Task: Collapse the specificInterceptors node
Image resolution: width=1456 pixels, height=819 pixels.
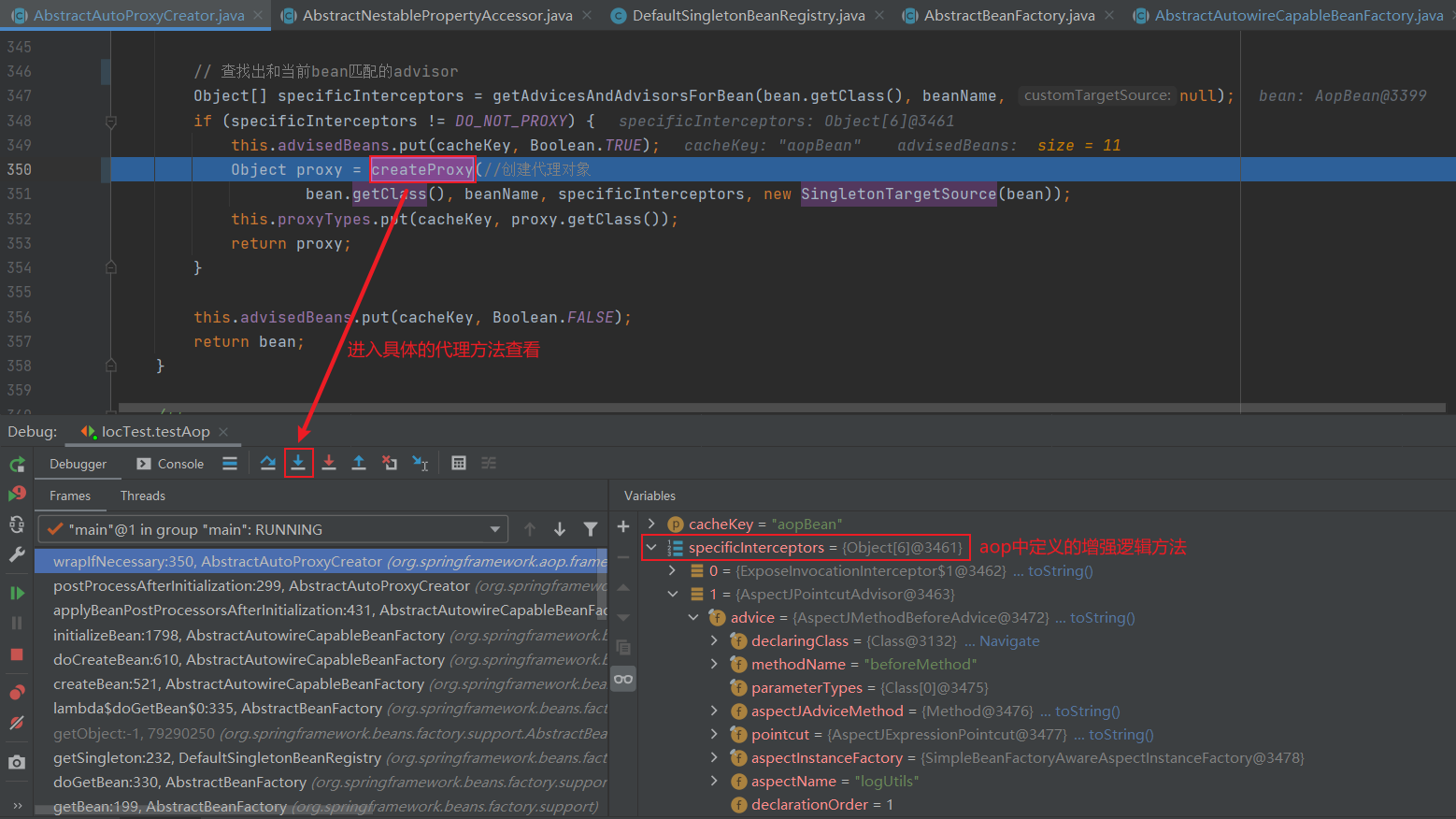Action: coord(652,547)
